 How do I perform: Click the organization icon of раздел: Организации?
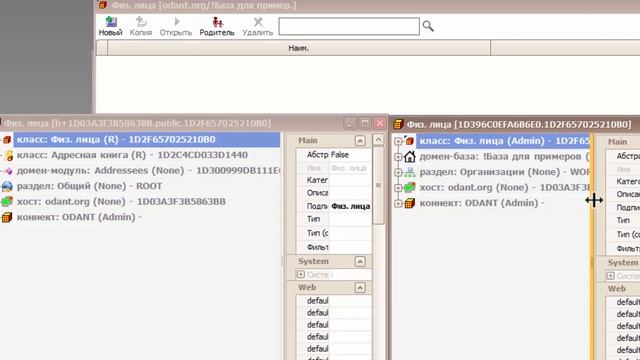410,172
